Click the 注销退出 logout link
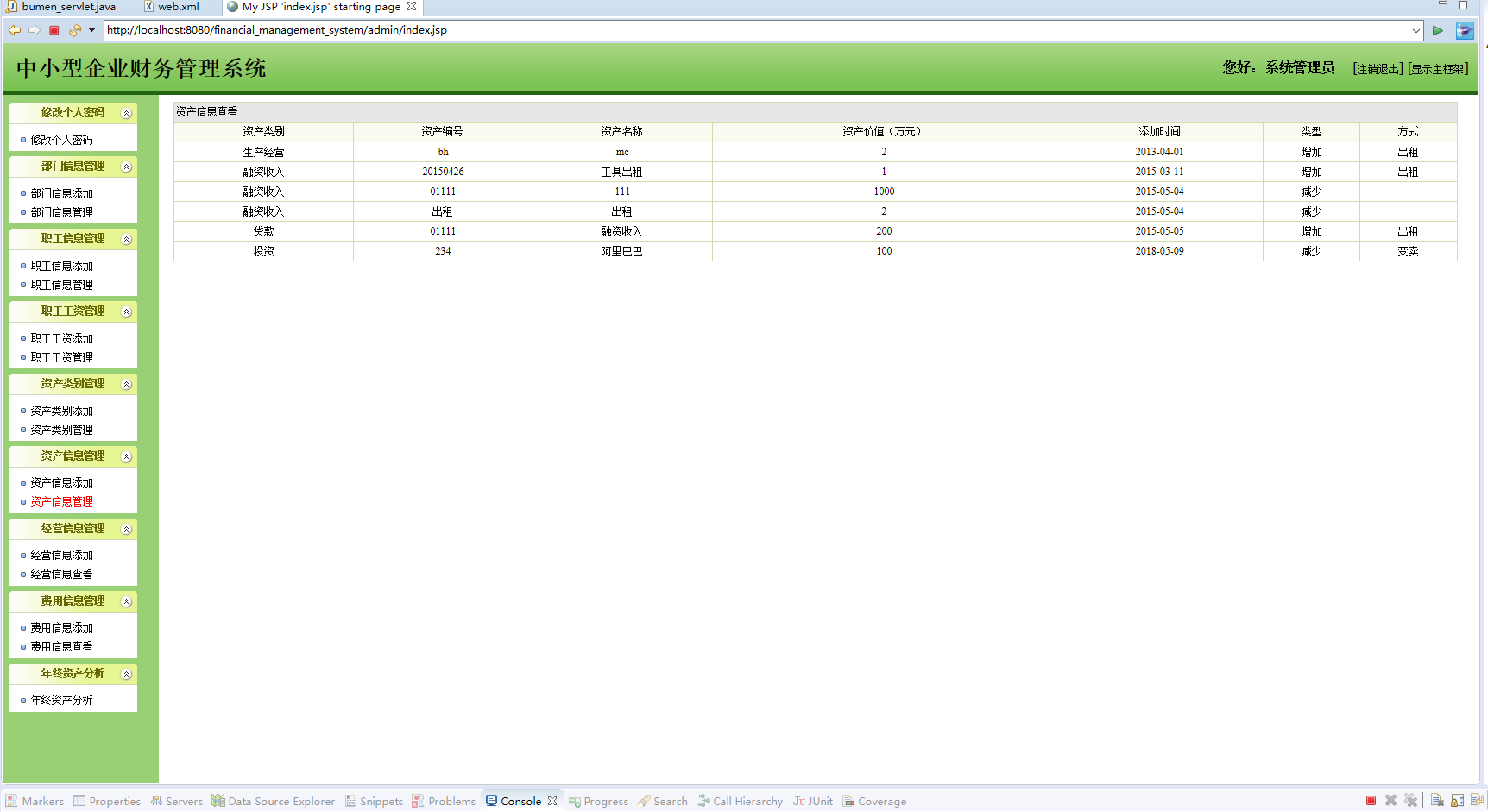The image size is (1488, 812). tap(1378, 69)
